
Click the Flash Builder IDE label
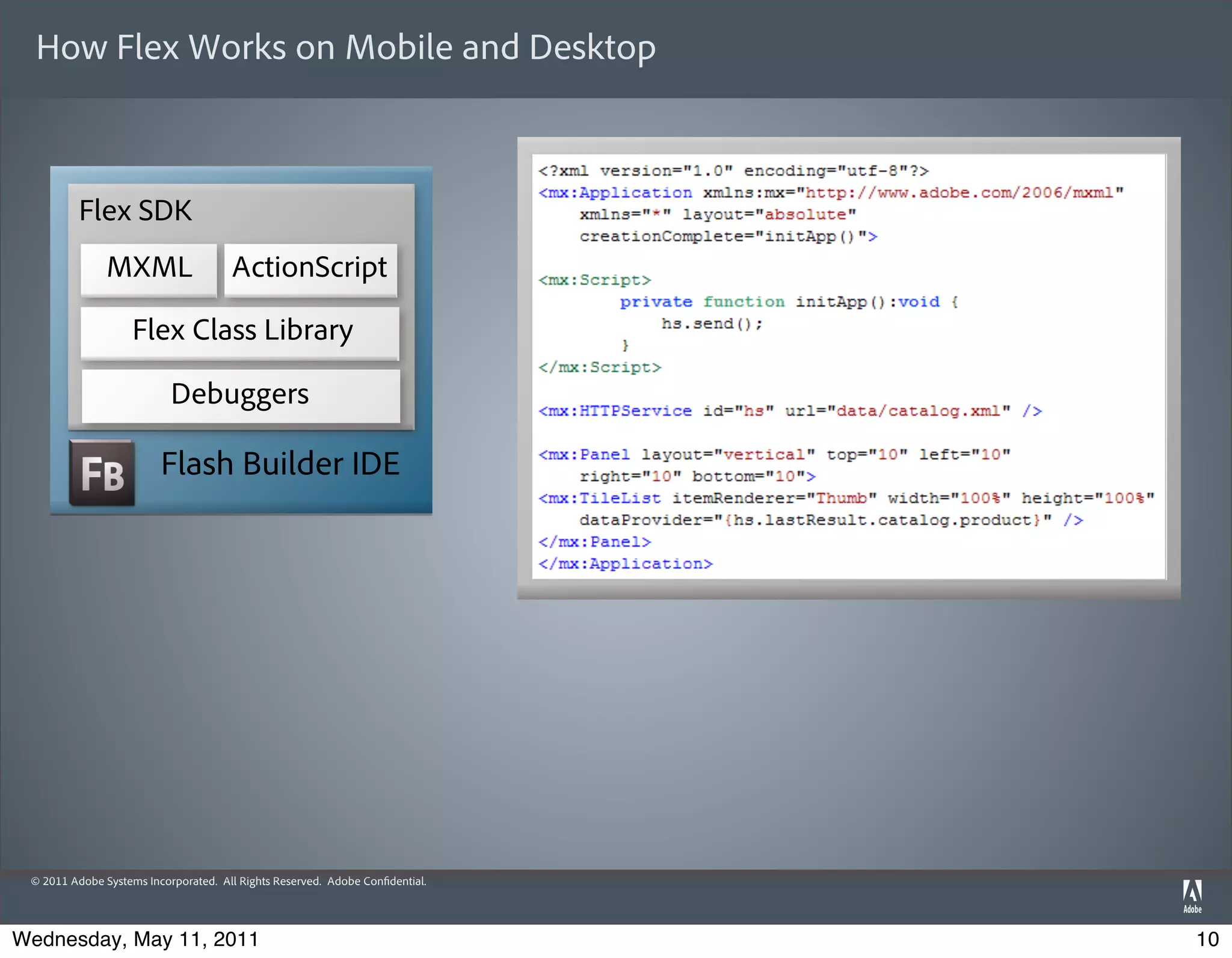[x=280, y=464]
